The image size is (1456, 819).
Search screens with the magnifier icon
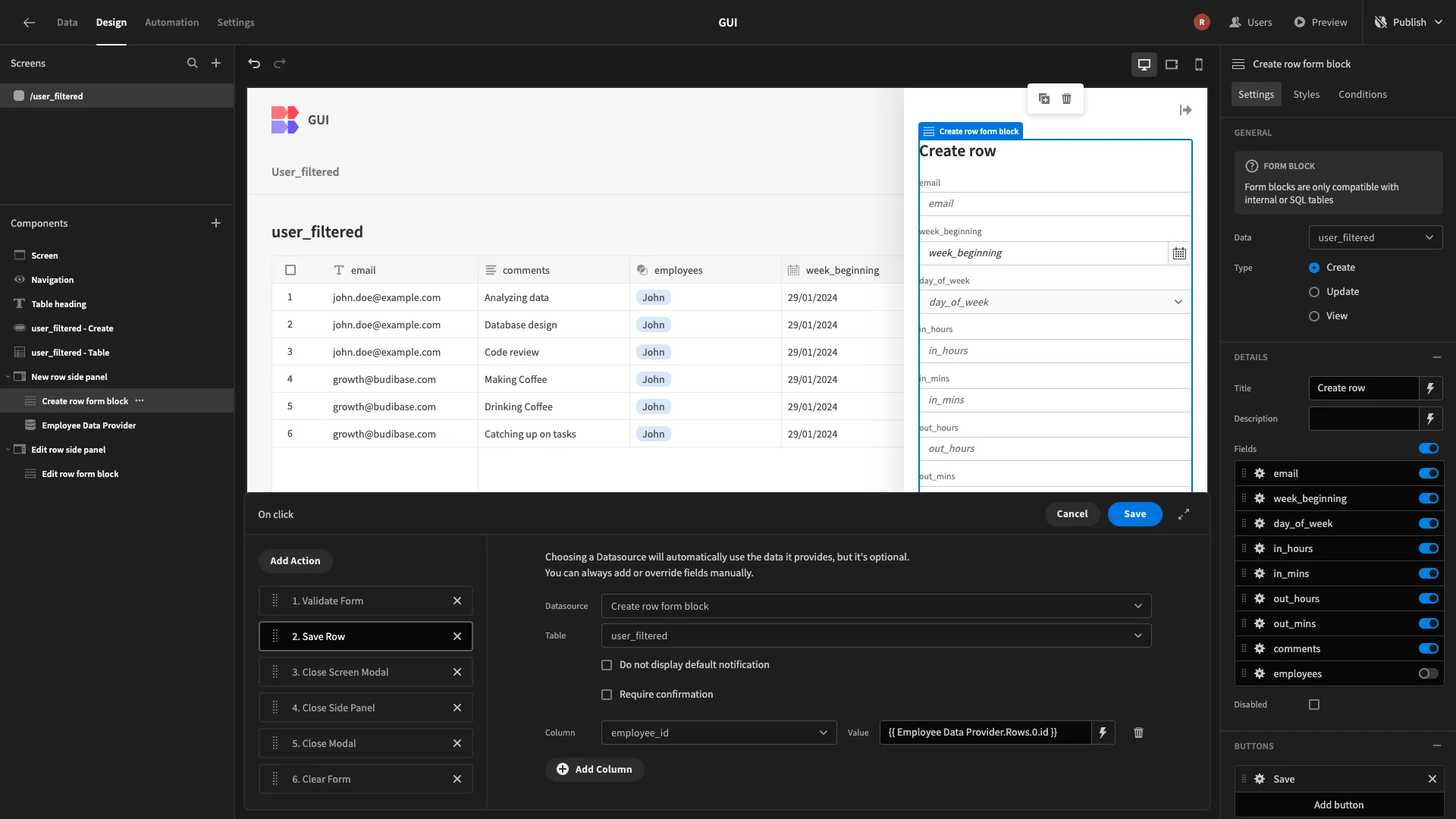[193, 64]
